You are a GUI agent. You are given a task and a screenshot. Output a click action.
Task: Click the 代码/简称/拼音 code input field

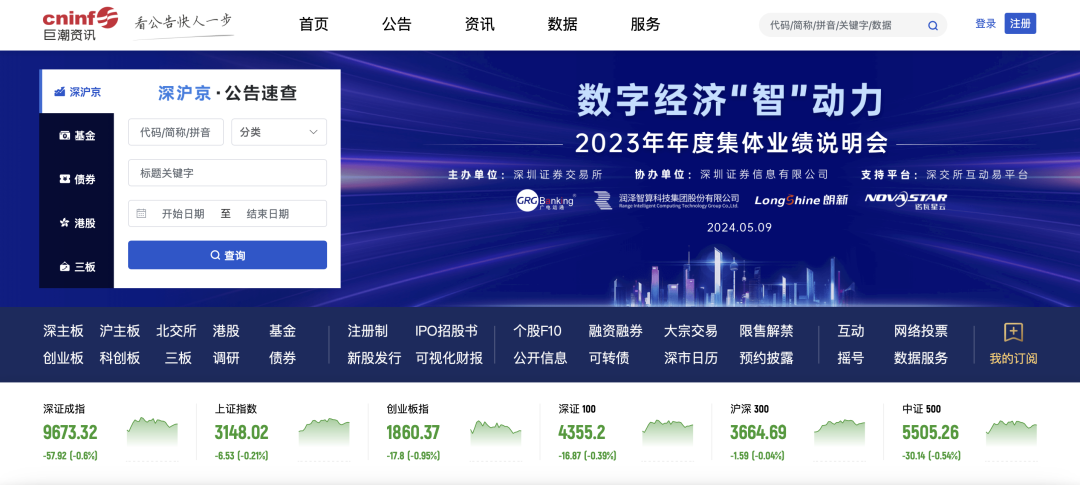(175, 132)
